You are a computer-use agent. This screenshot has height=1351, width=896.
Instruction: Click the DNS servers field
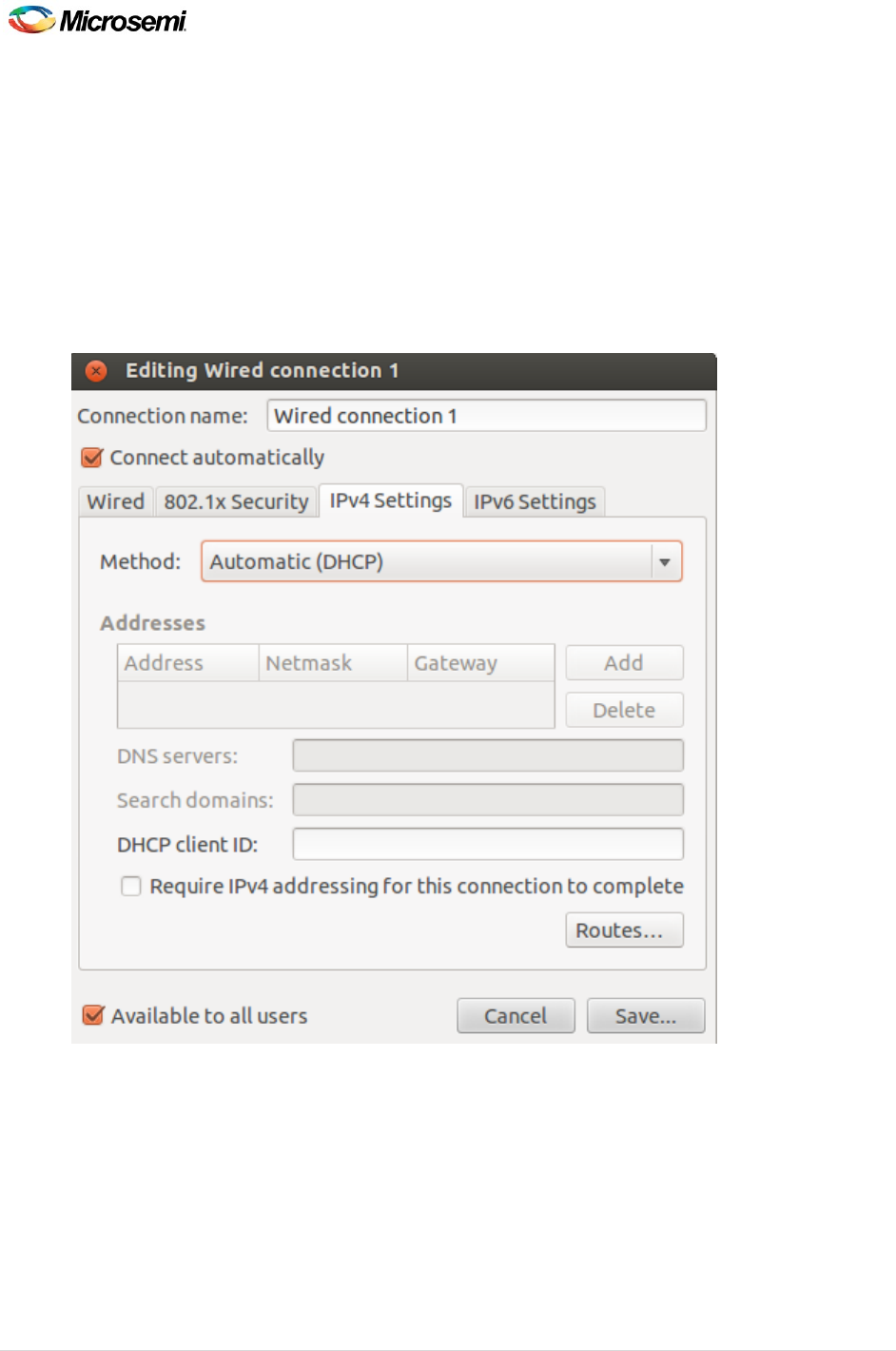click(488, 756)
